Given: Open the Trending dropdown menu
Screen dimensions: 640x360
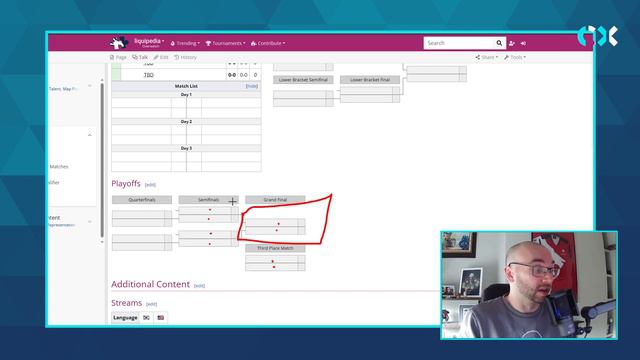Looking at the screenshot, I should click(185, 43).
